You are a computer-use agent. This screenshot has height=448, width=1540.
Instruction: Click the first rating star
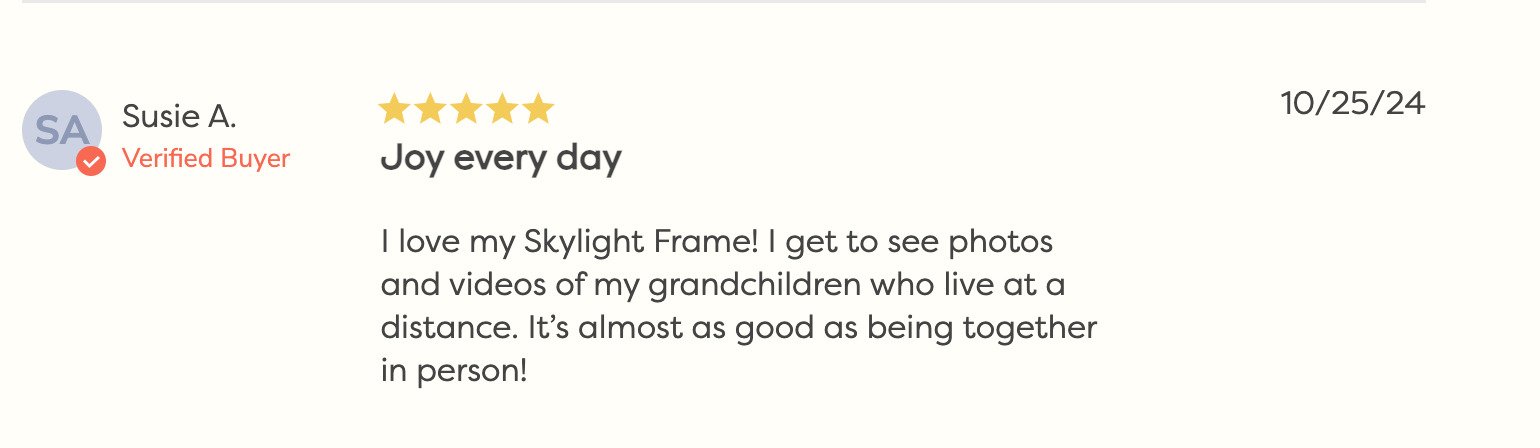[x=394, y=109]
